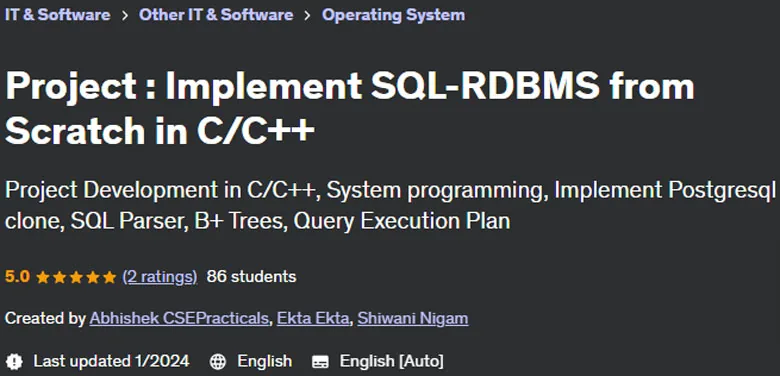Click the breadcrumb chevron before Operating System
The width and height of the screenshot is (780, 376).
pos(307,15)
